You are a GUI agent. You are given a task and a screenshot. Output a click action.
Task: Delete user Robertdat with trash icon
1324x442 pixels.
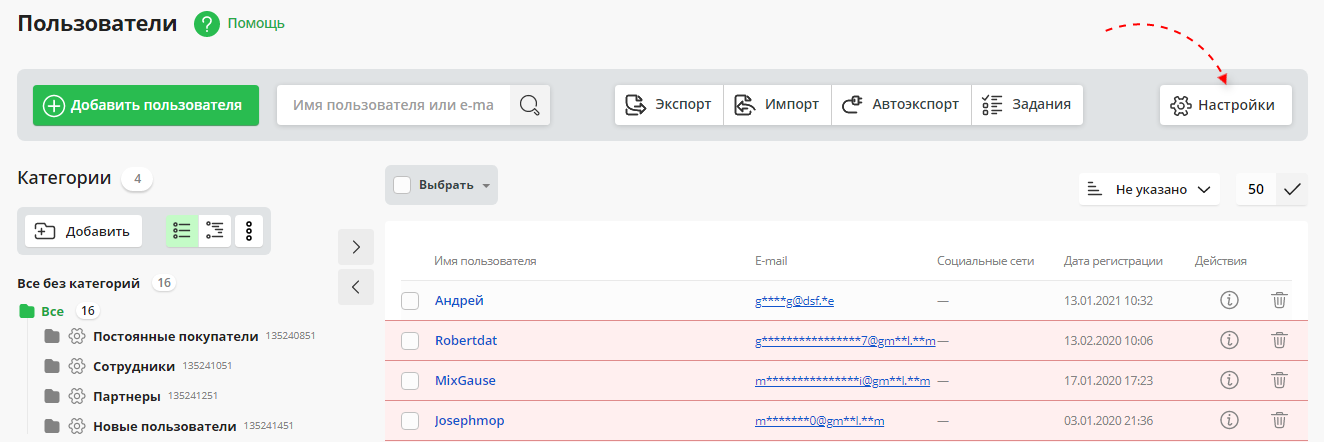tap(1279, 340)
